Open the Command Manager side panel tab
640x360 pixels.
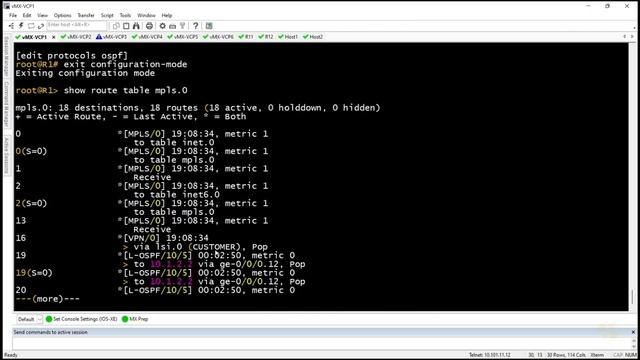tap(7, 104)
